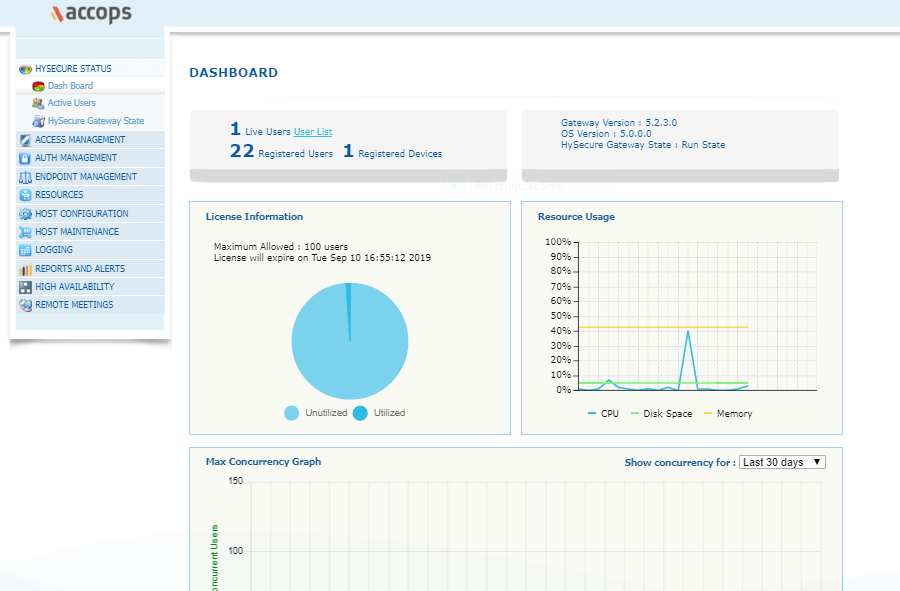Click the Reports and Alerts chart icon
900x591 pixels.
coord(25,269)
